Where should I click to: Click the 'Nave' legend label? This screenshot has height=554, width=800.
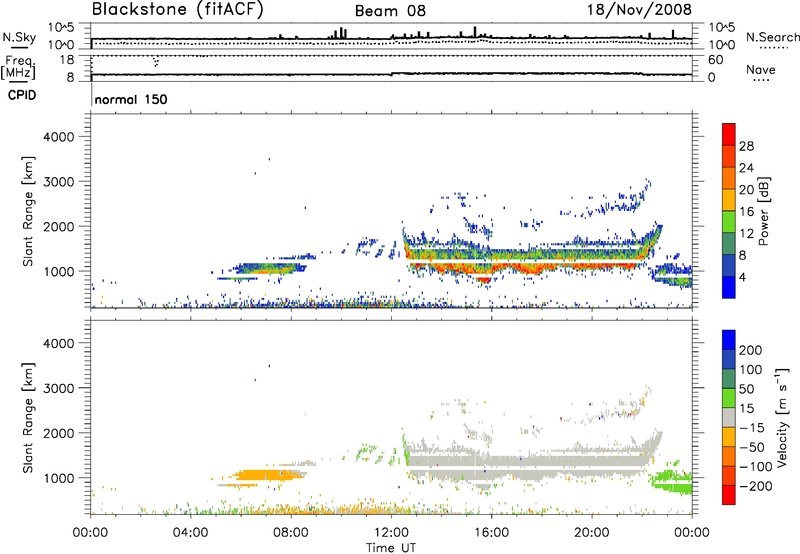click(x=761, y=70)
